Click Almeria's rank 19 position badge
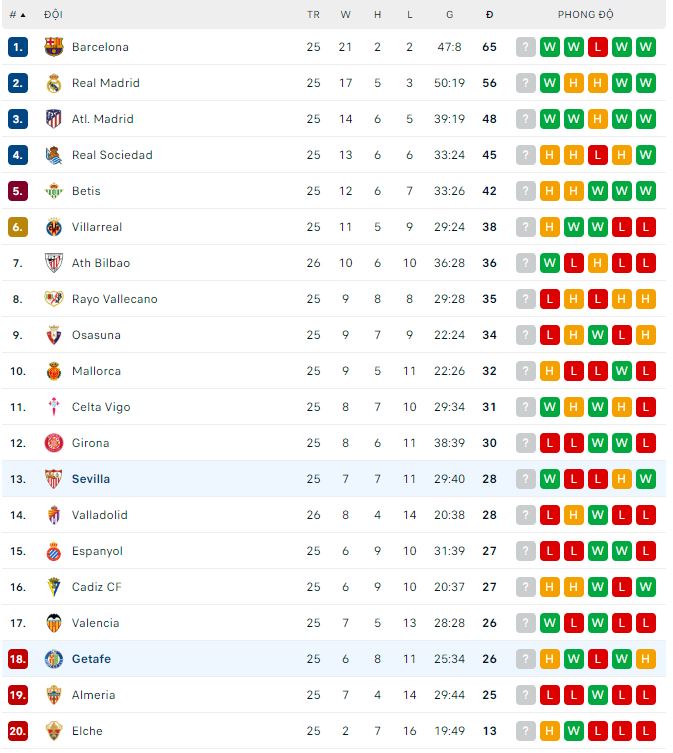 click(17, 695)
